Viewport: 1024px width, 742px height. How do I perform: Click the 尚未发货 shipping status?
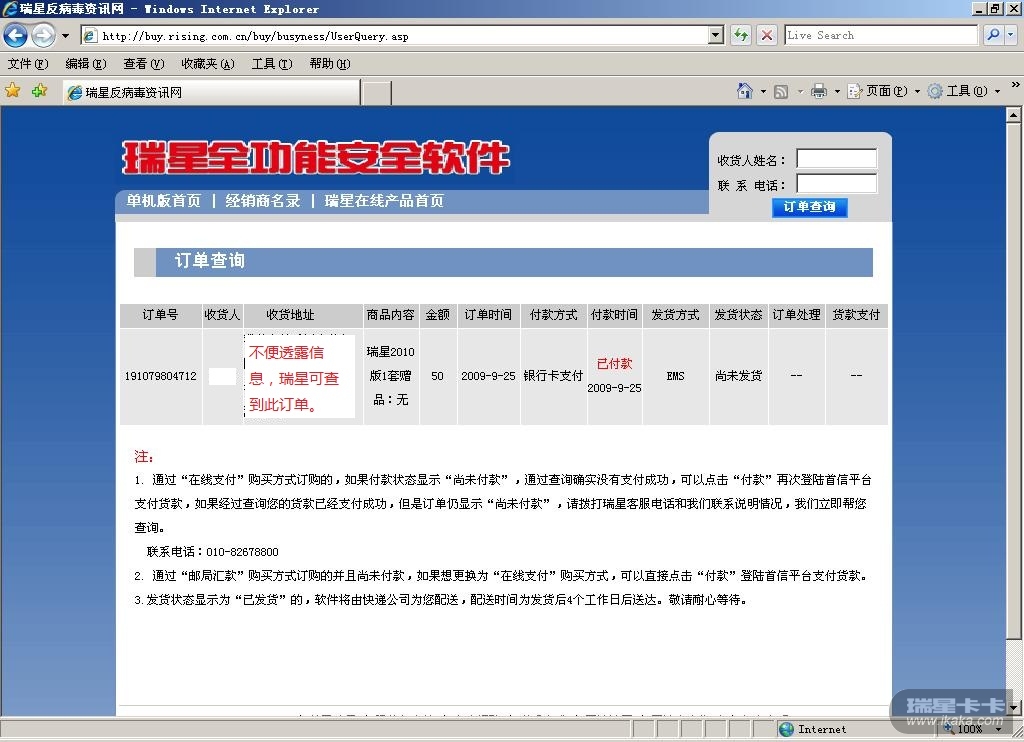739,376
